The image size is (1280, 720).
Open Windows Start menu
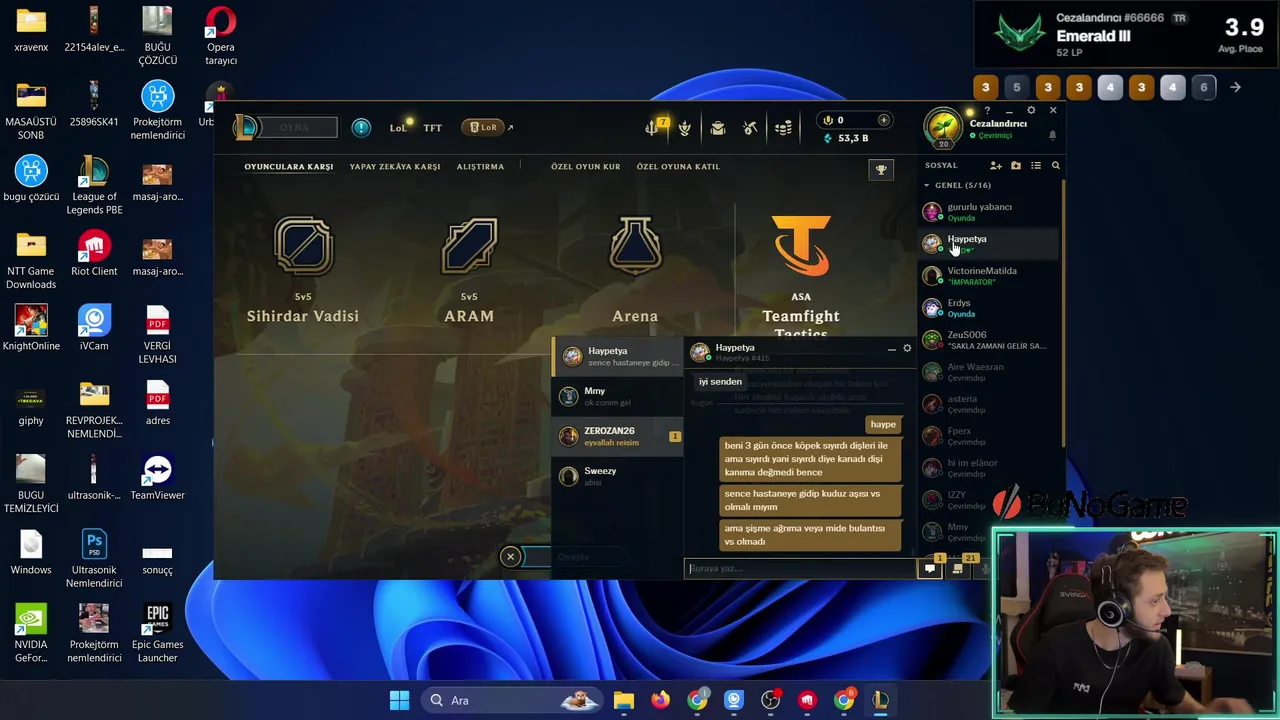pos(399,700)
